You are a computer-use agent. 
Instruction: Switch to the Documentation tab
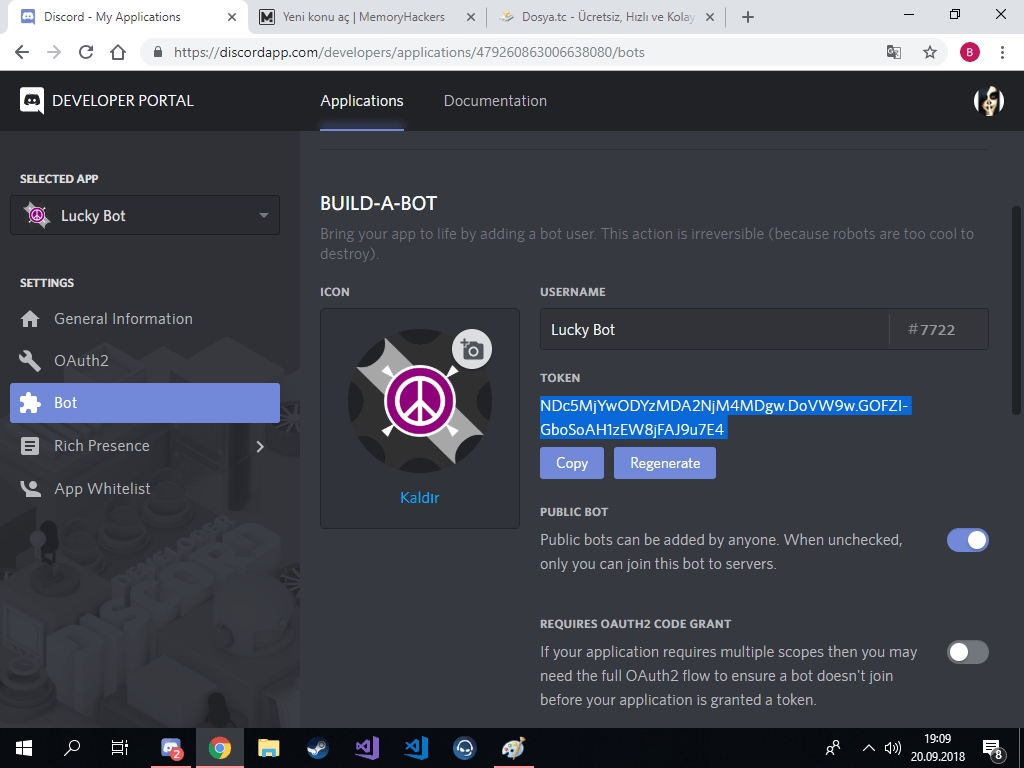495,101
